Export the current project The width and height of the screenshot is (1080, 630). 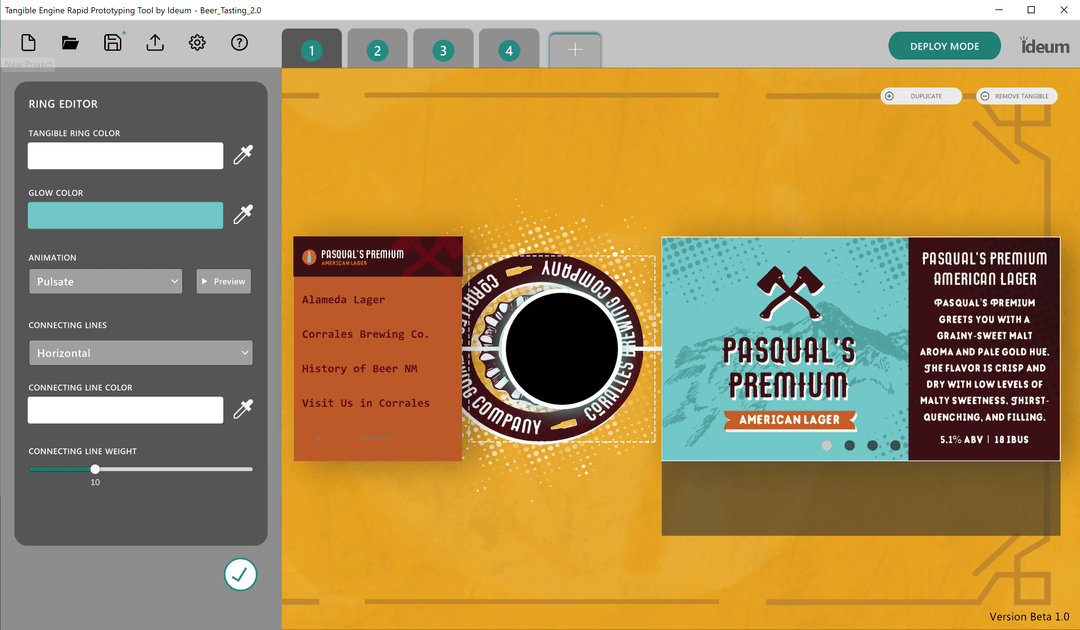(154, 42)
